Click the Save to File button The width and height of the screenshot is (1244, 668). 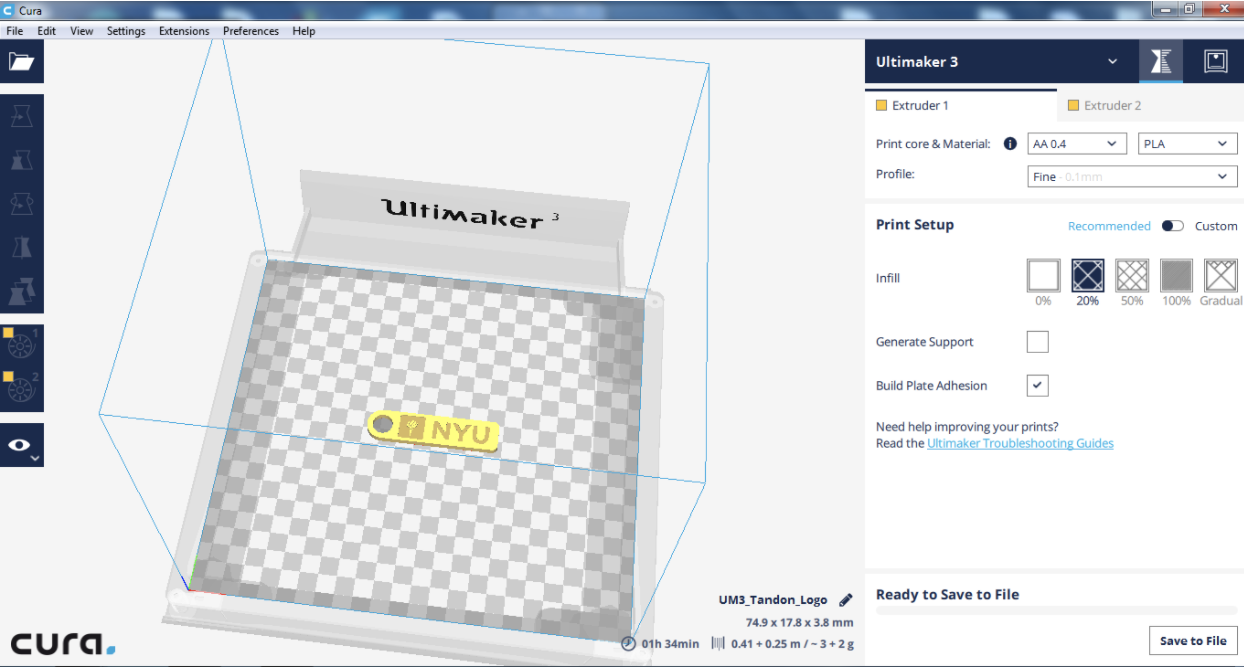[x=1193, y=641]
